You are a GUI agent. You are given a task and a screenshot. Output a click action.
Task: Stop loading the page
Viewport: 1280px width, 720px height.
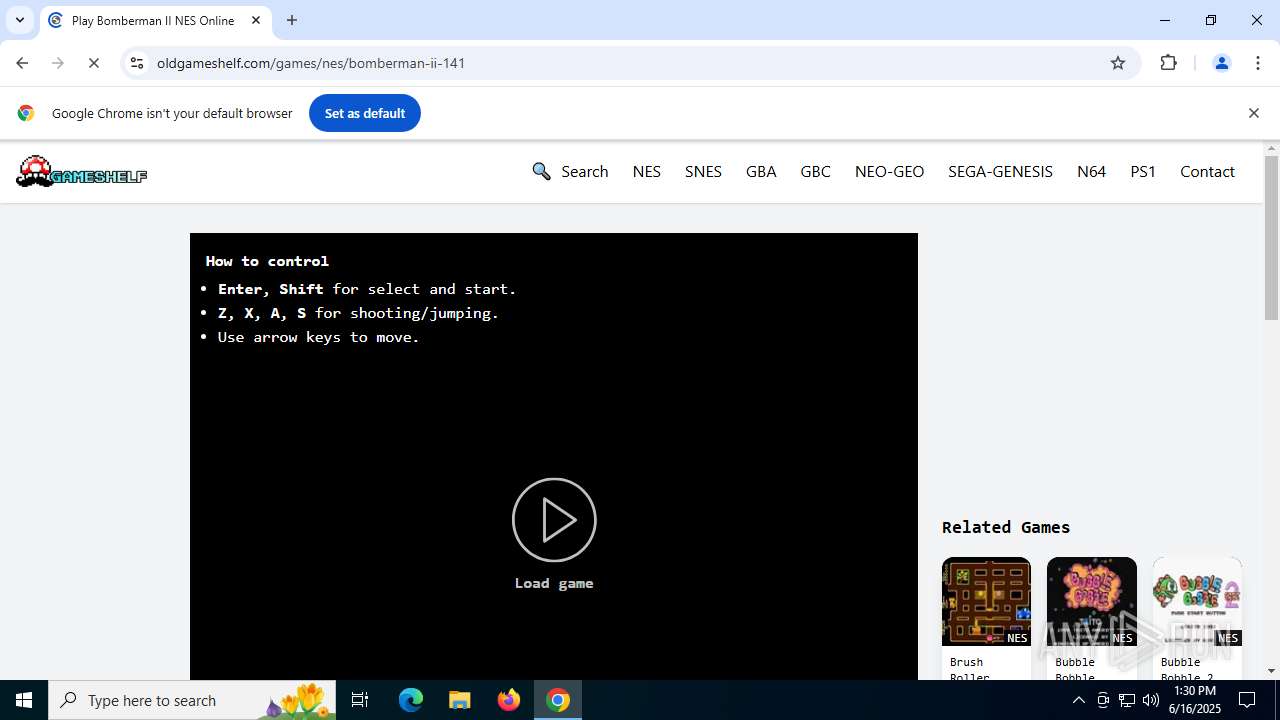(x=94, y=63)
